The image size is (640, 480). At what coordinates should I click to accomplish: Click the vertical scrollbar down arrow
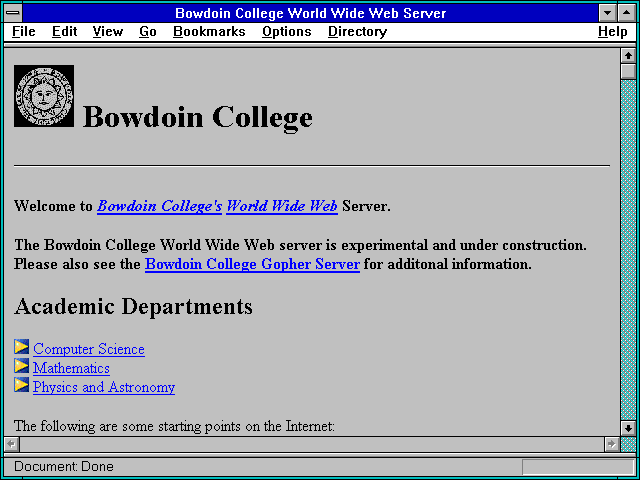pos(628,428)
